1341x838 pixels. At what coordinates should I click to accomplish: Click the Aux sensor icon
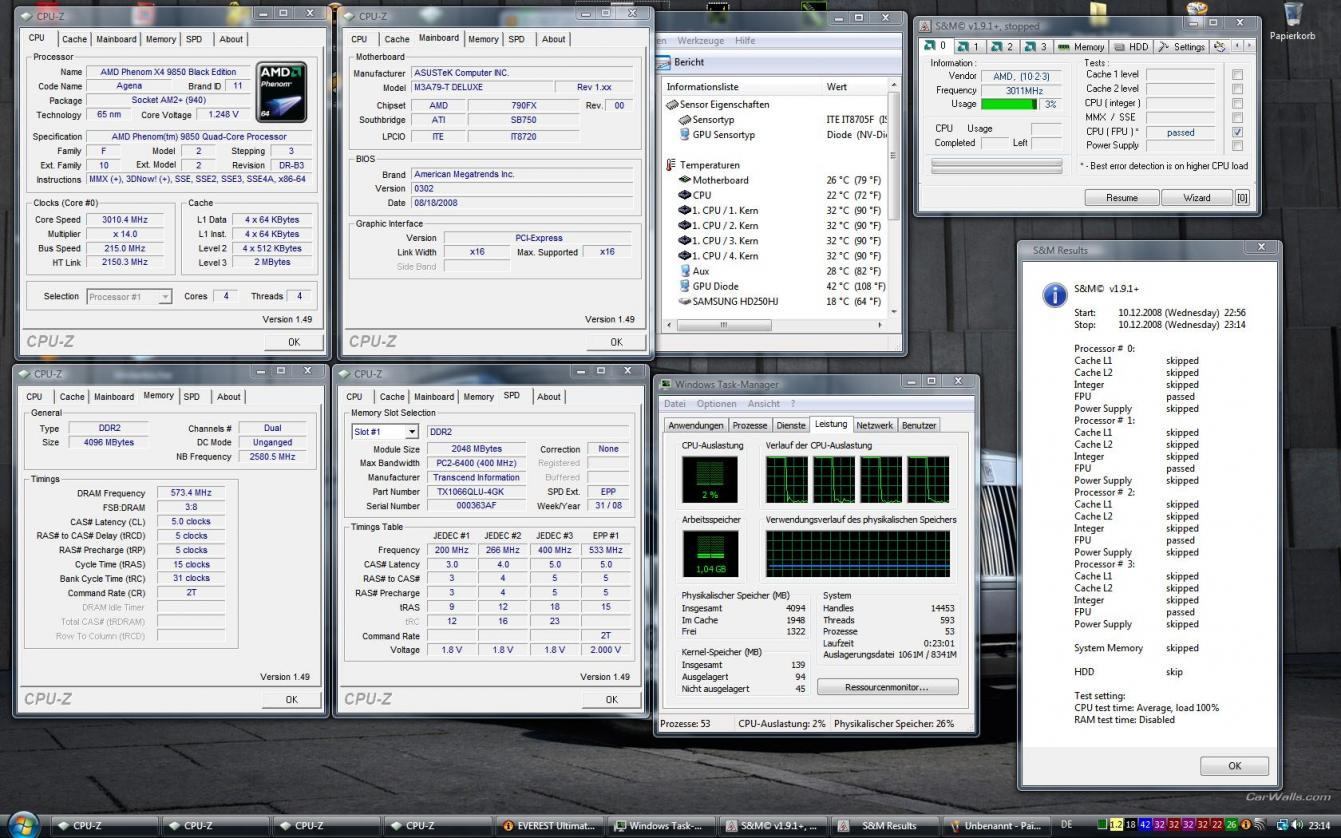685,270
